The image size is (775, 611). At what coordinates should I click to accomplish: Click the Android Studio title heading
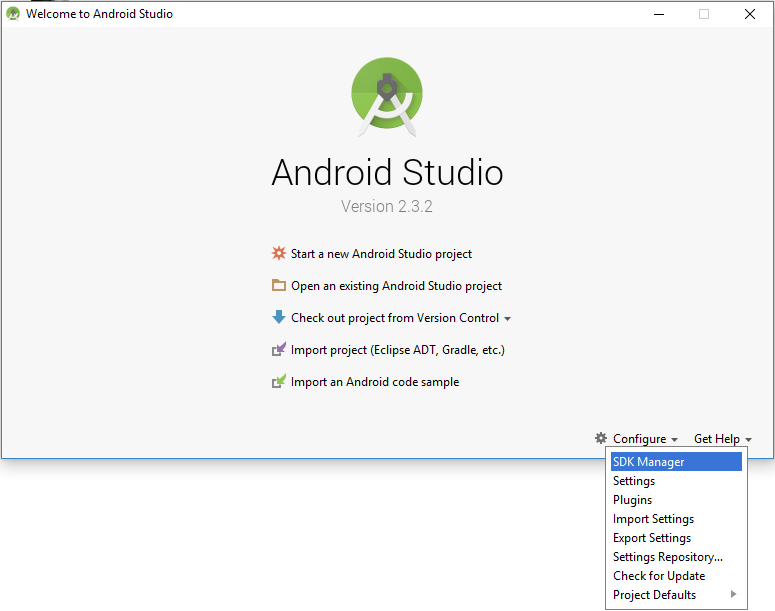[387, 173]
